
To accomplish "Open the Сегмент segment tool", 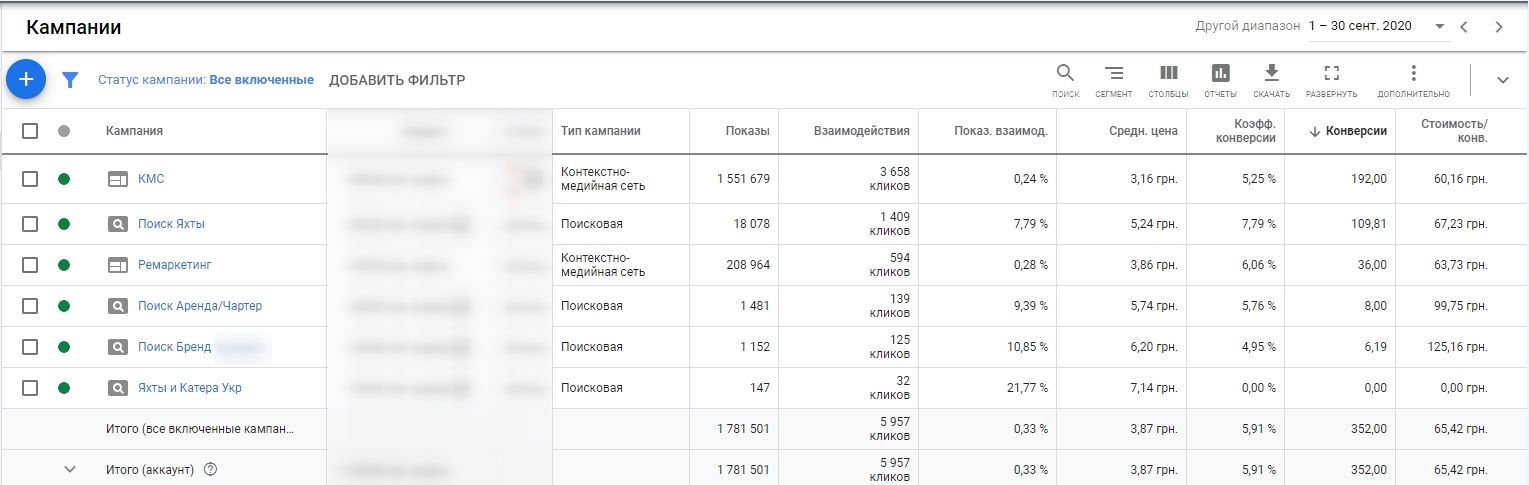I will 1113,80.
